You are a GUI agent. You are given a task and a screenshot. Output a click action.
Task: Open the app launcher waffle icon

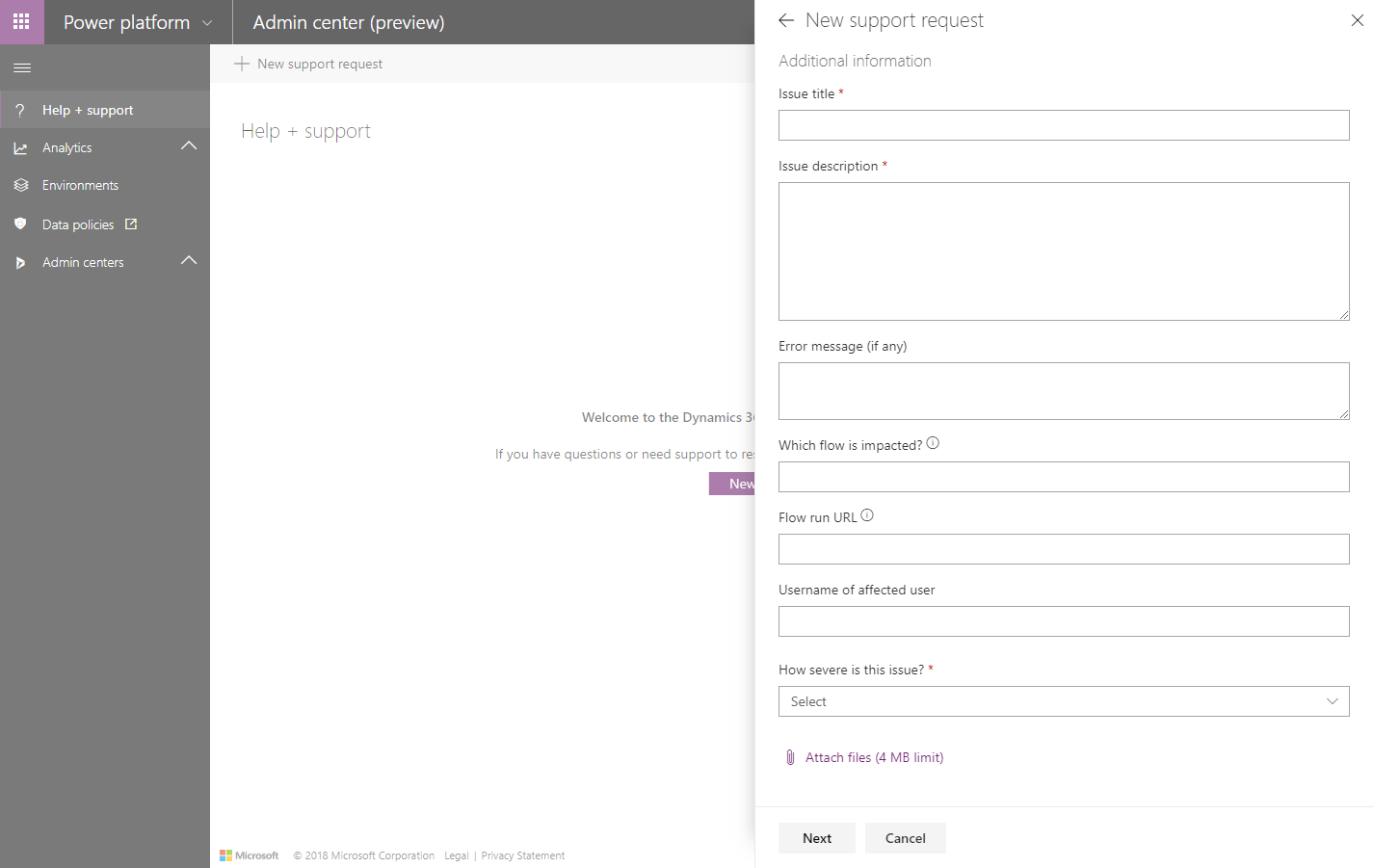click(x=21, y=21)
